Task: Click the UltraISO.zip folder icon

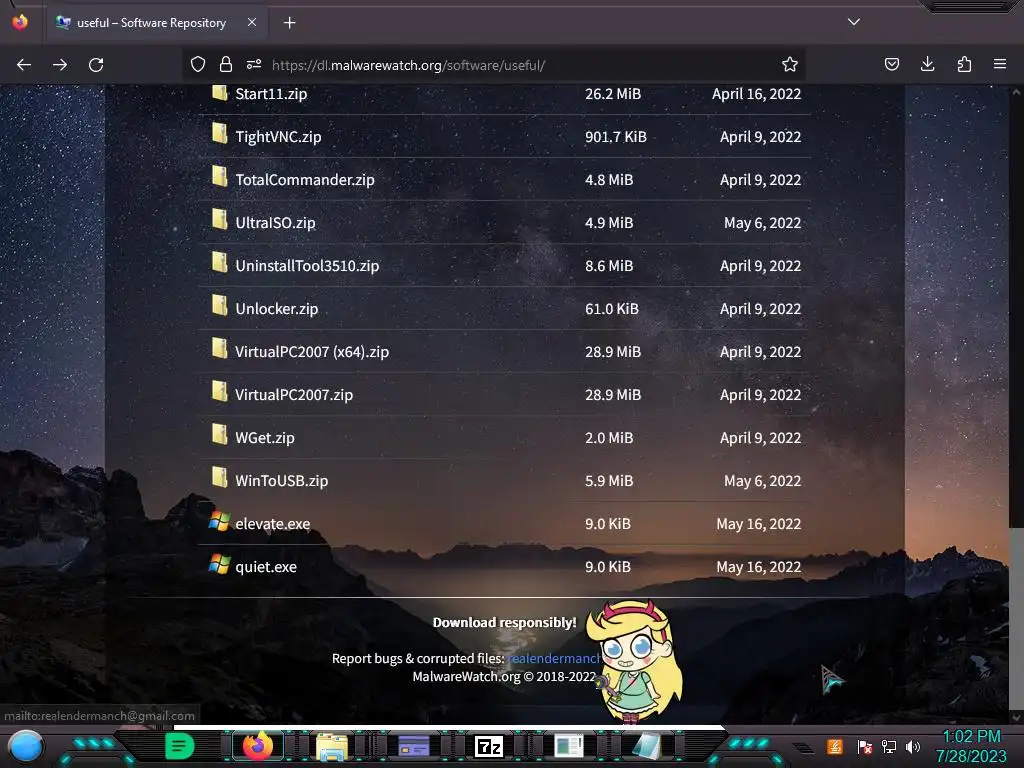Action: coord(219,219)
